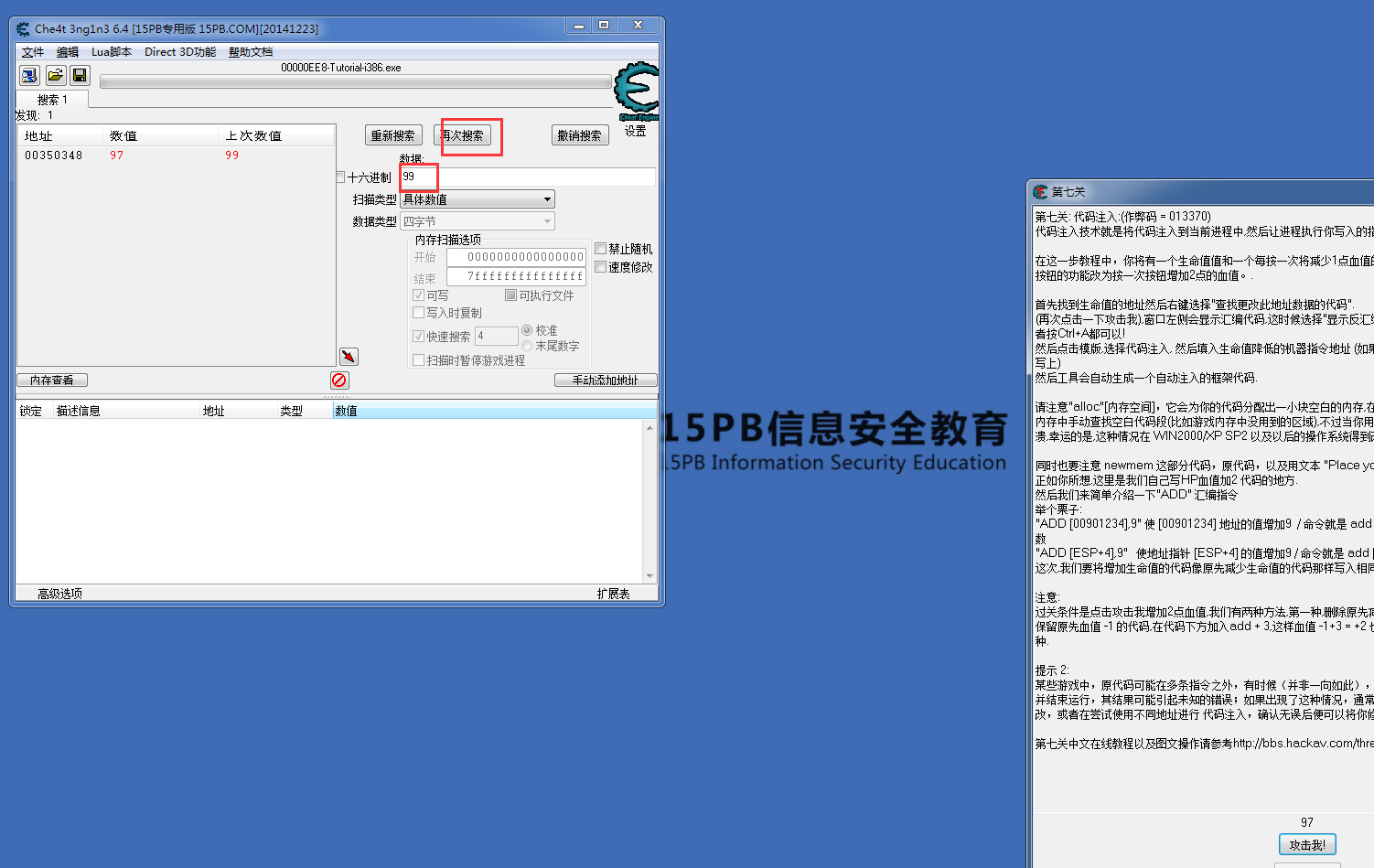Click the 结束 stop address field
The height and width of the screenshot is (868, 1374).
coord(516,276)
